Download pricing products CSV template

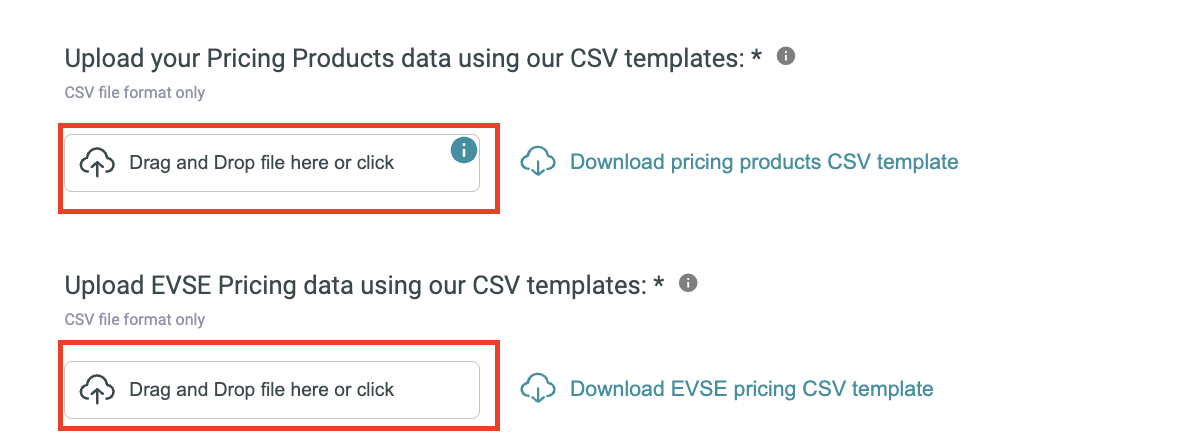coord(763,162)
